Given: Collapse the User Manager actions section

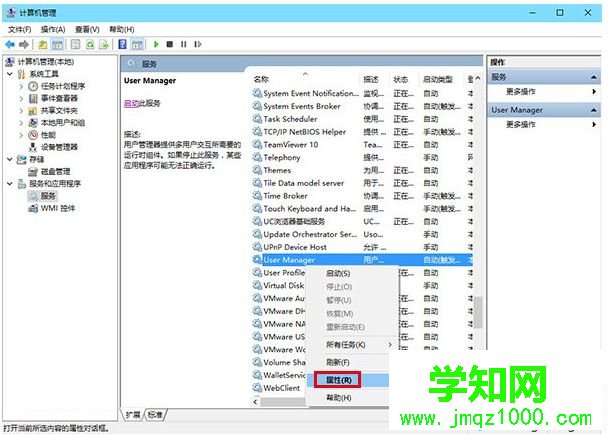Looking at the screenshot, I should click(x=593, y=110).
